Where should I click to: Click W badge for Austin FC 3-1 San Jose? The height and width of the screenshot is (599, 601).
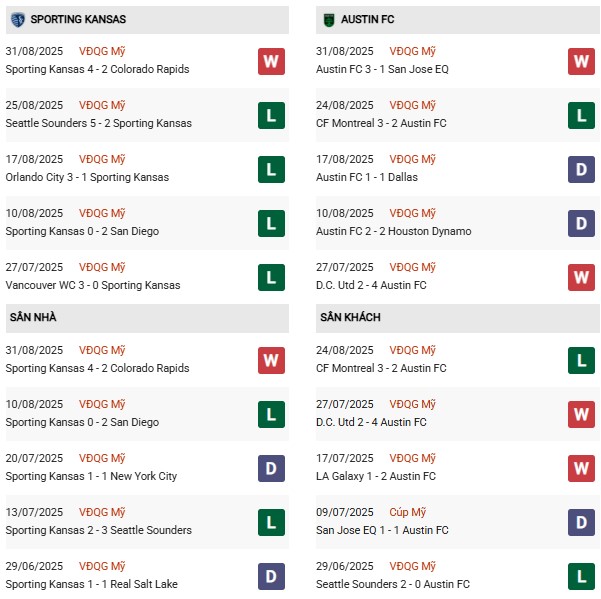(581, 61)
